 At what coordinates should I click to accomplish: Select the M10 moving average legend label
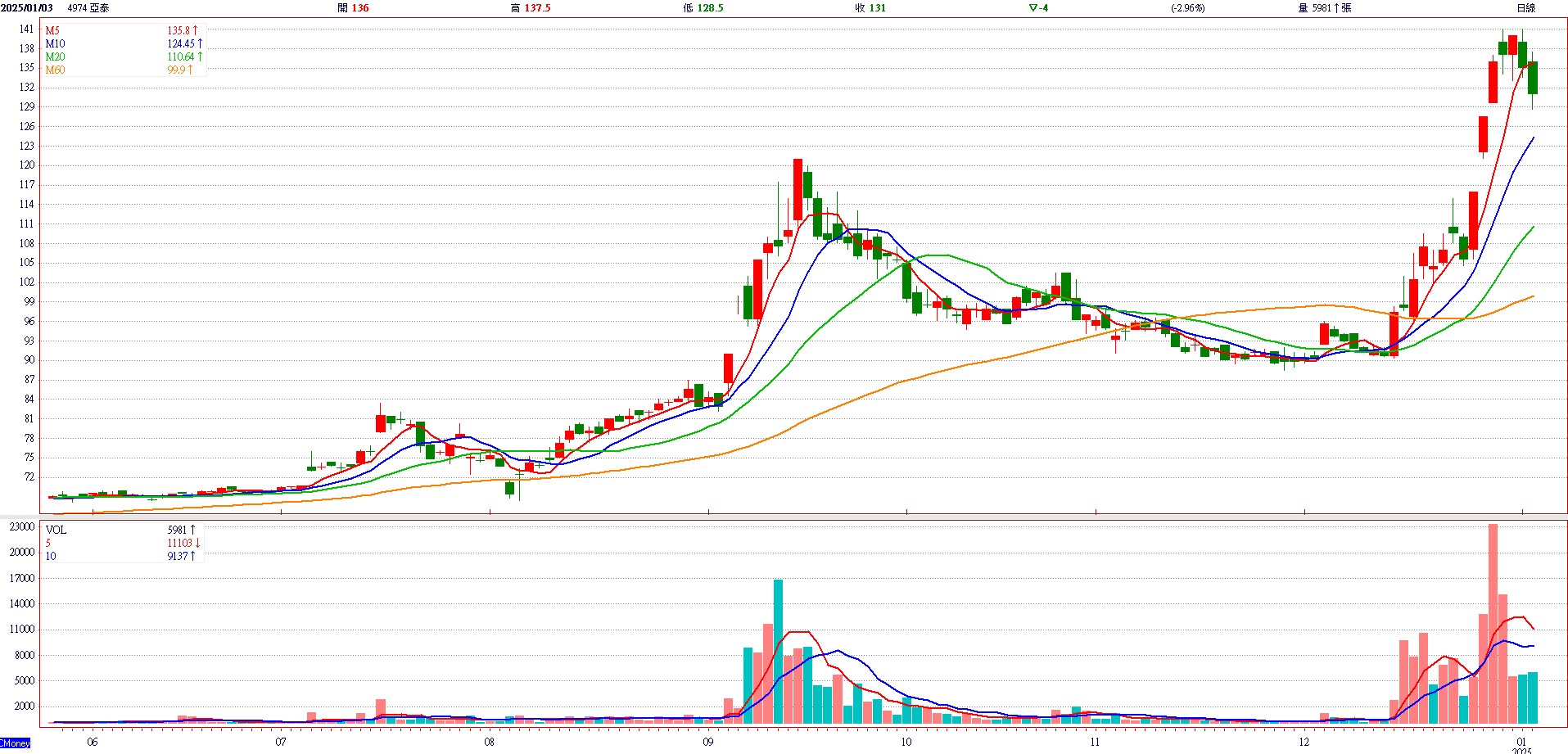pyautogui.click(x=55, y=43)
